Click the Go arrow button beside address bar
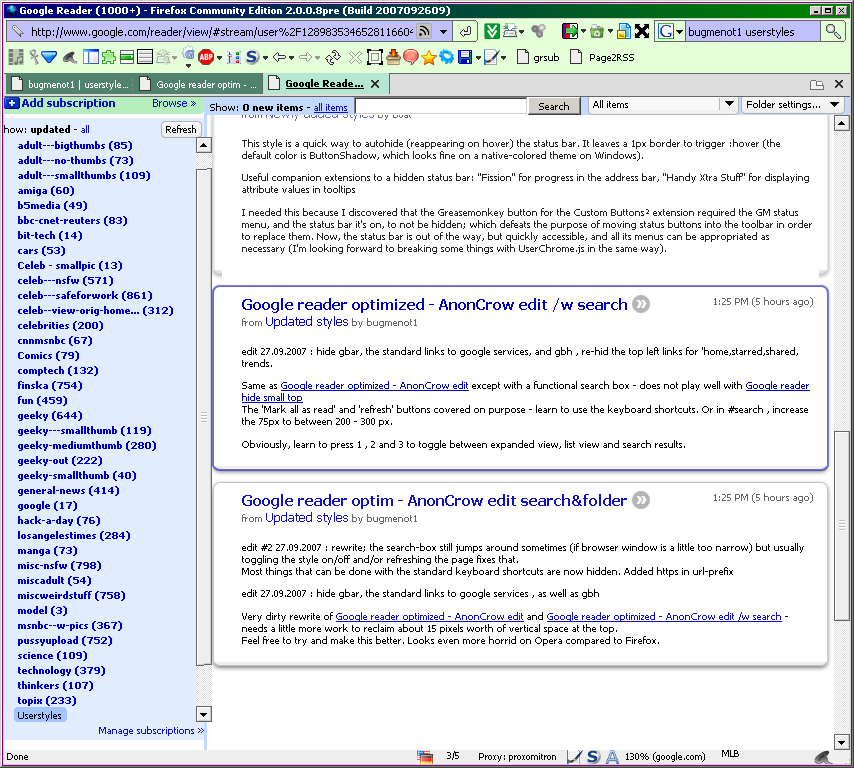Image resolution: width=854 pixels, height=768 pixels. coord(466,32)
